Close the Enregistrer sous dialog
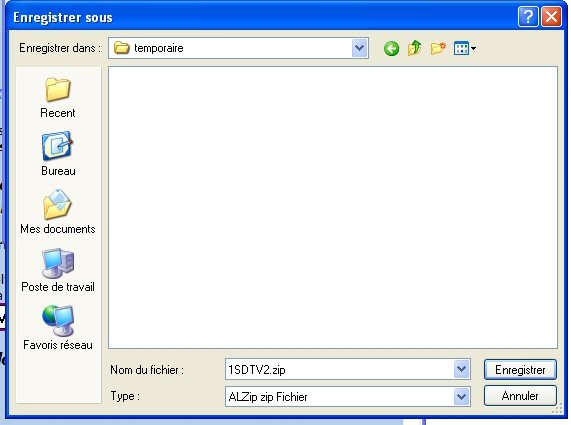571x425 pixels. click(551, 16)
